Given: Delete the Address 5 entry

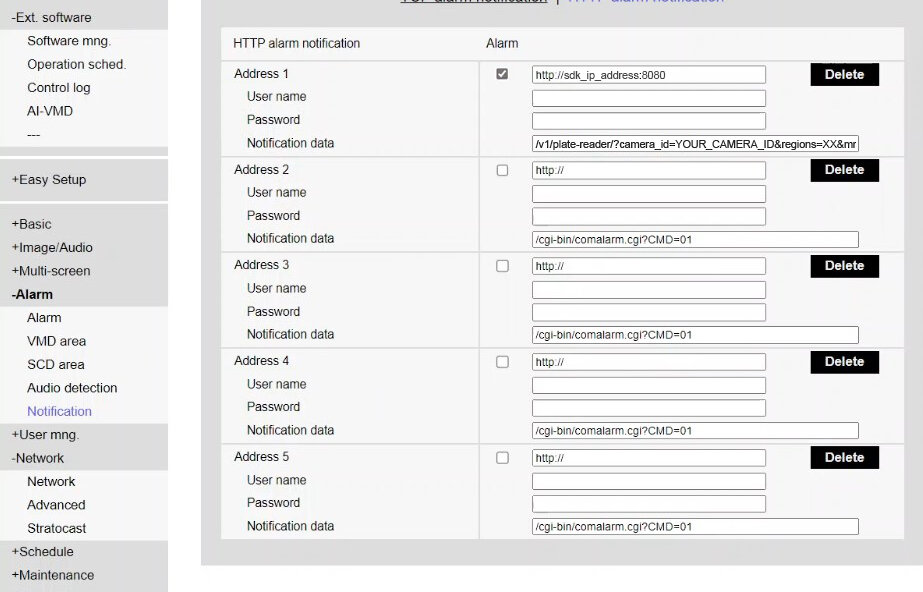Looking at the screenshot, I should [x=844, y=458].
